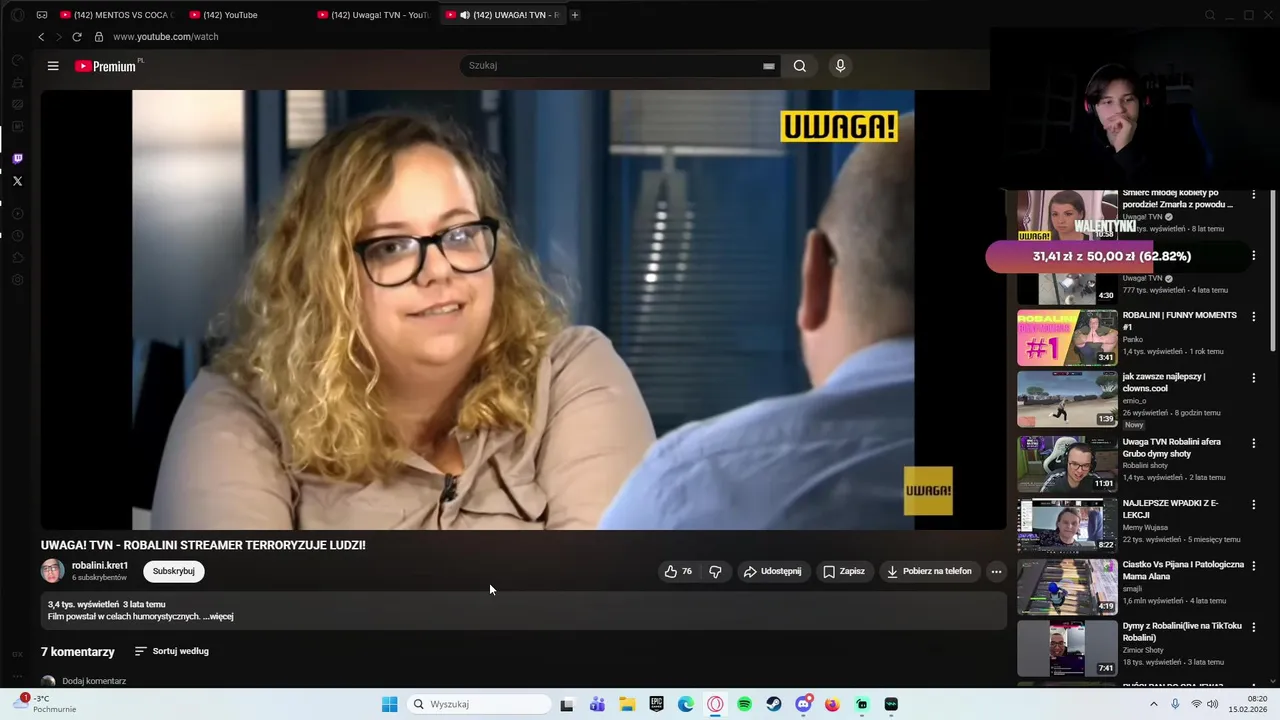Open Firefox from the taskbar

point(832,704)
